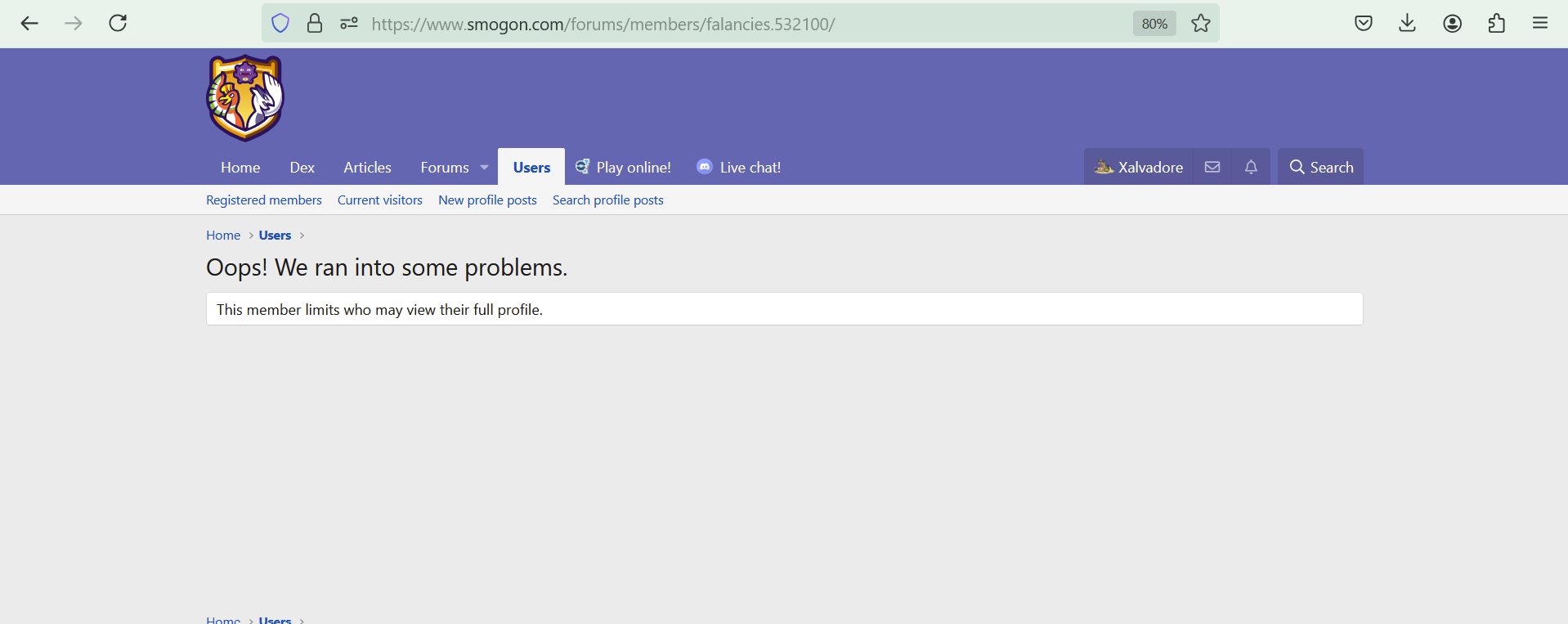Image resolution: width=1568 pixels, height=624 pixels.
Task: Reset the 80% zoom level
Action: [x=1154, y=24]
